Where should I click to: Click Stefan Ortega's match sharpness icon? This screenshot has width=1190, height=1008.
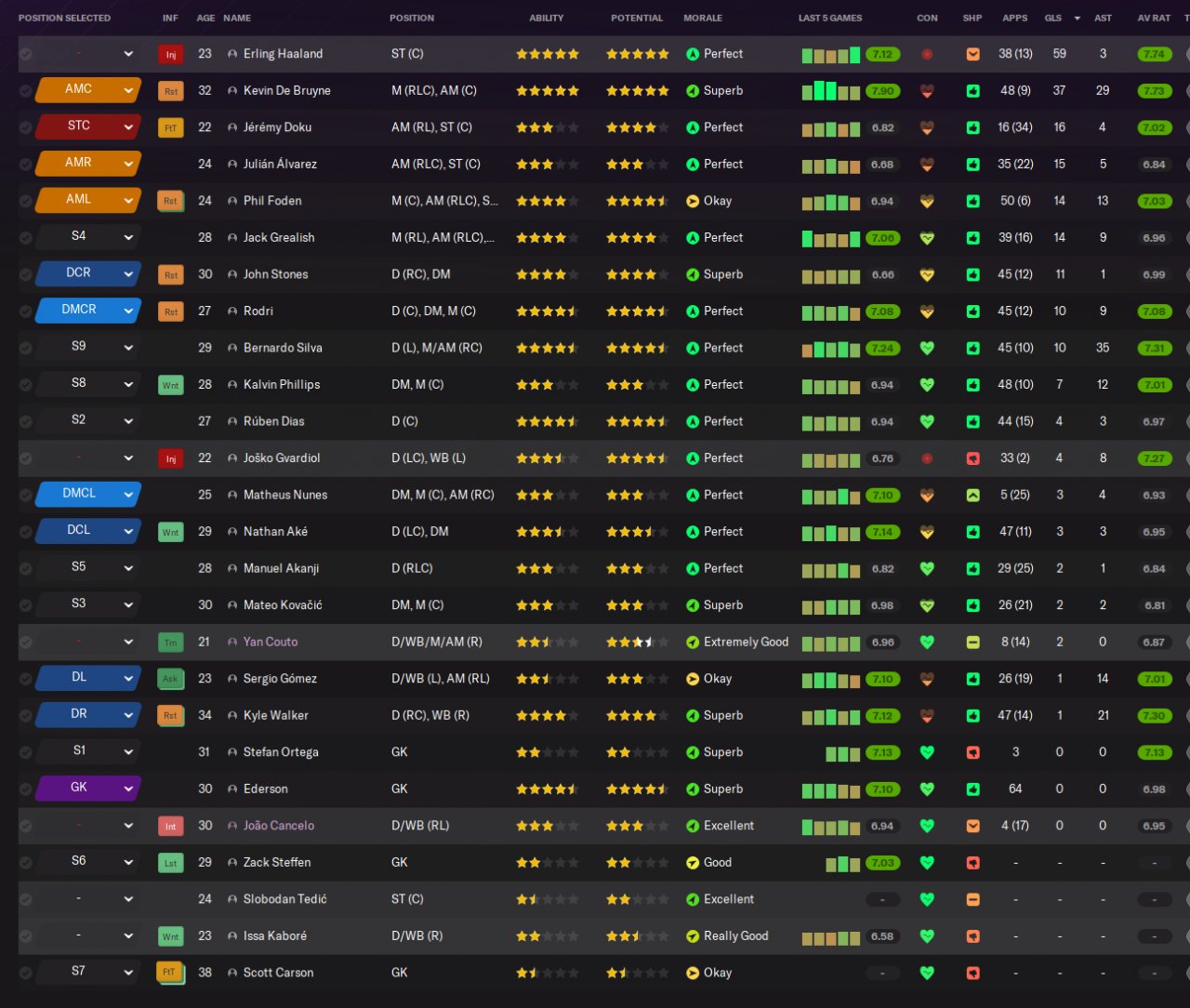click(972, 752)
